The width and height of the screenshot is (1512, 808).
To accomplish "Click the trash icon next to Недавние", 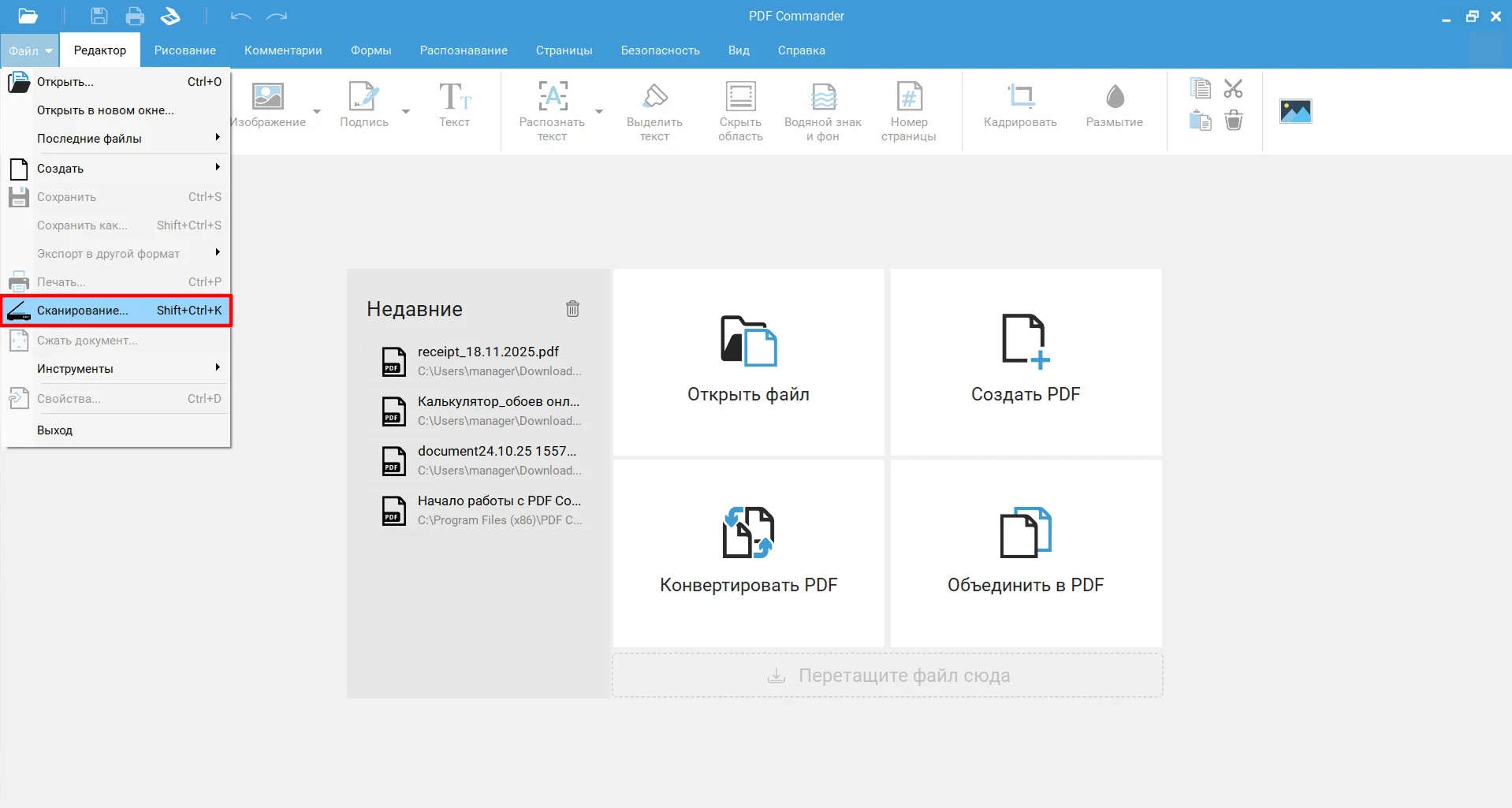I will tap(572, 309).
